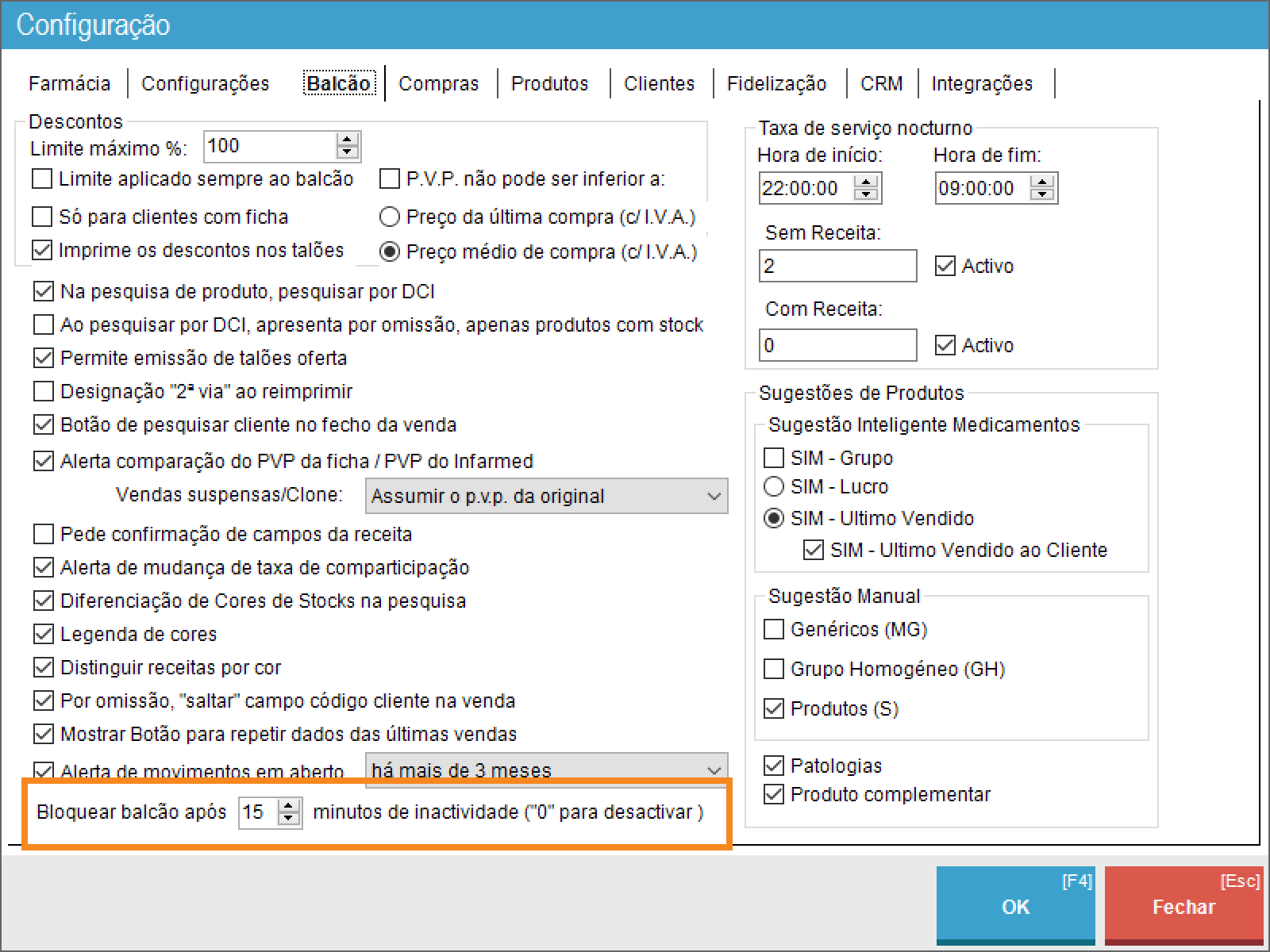Click inside the "Sem Receita" input field
Screen dimensions: 1270x952
(837, 265)
